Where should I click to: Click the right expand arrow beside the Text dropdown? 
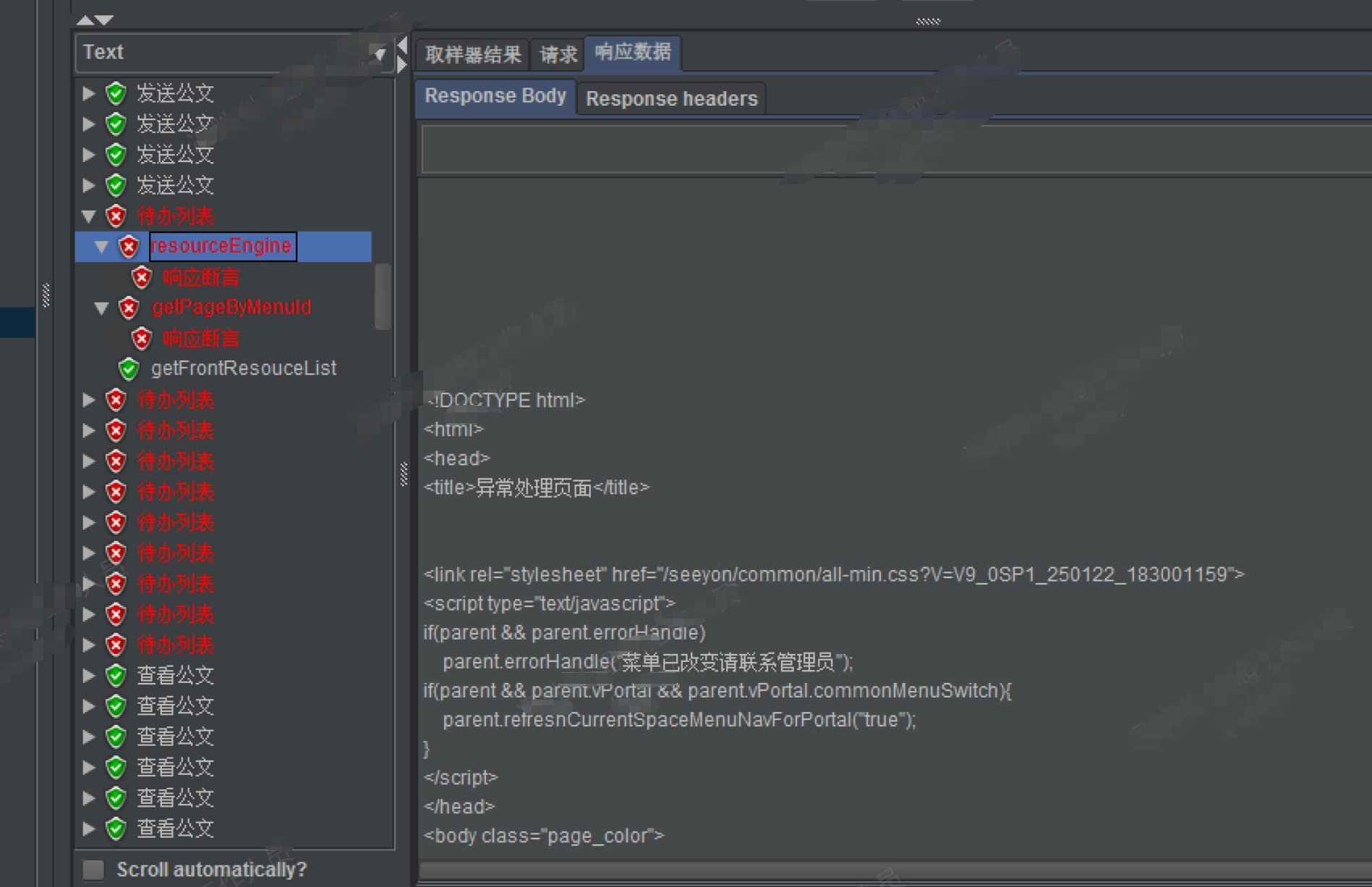403,64
